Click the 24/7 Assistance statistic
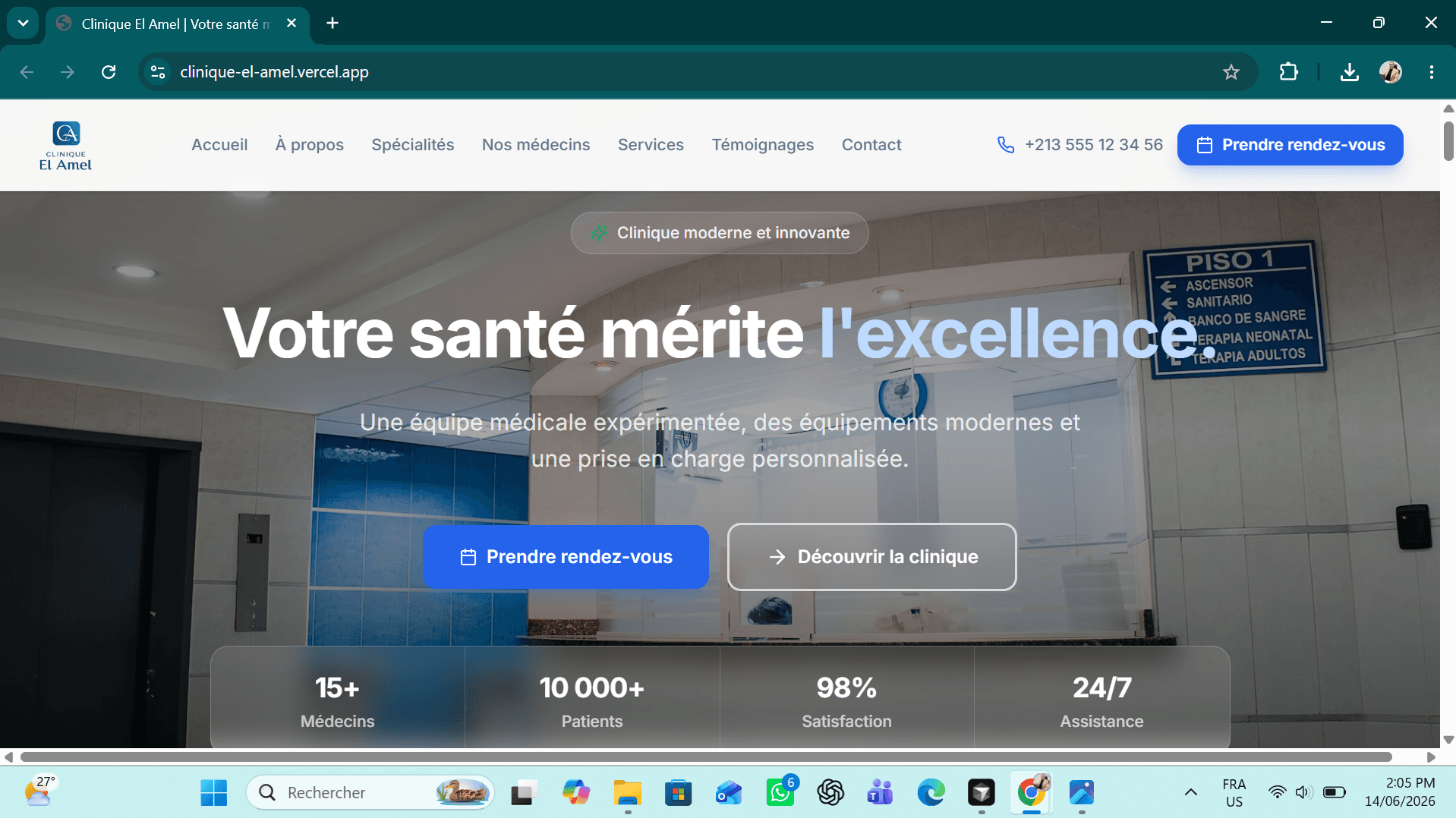The image size is (1456, 818). coord(1101,702)
